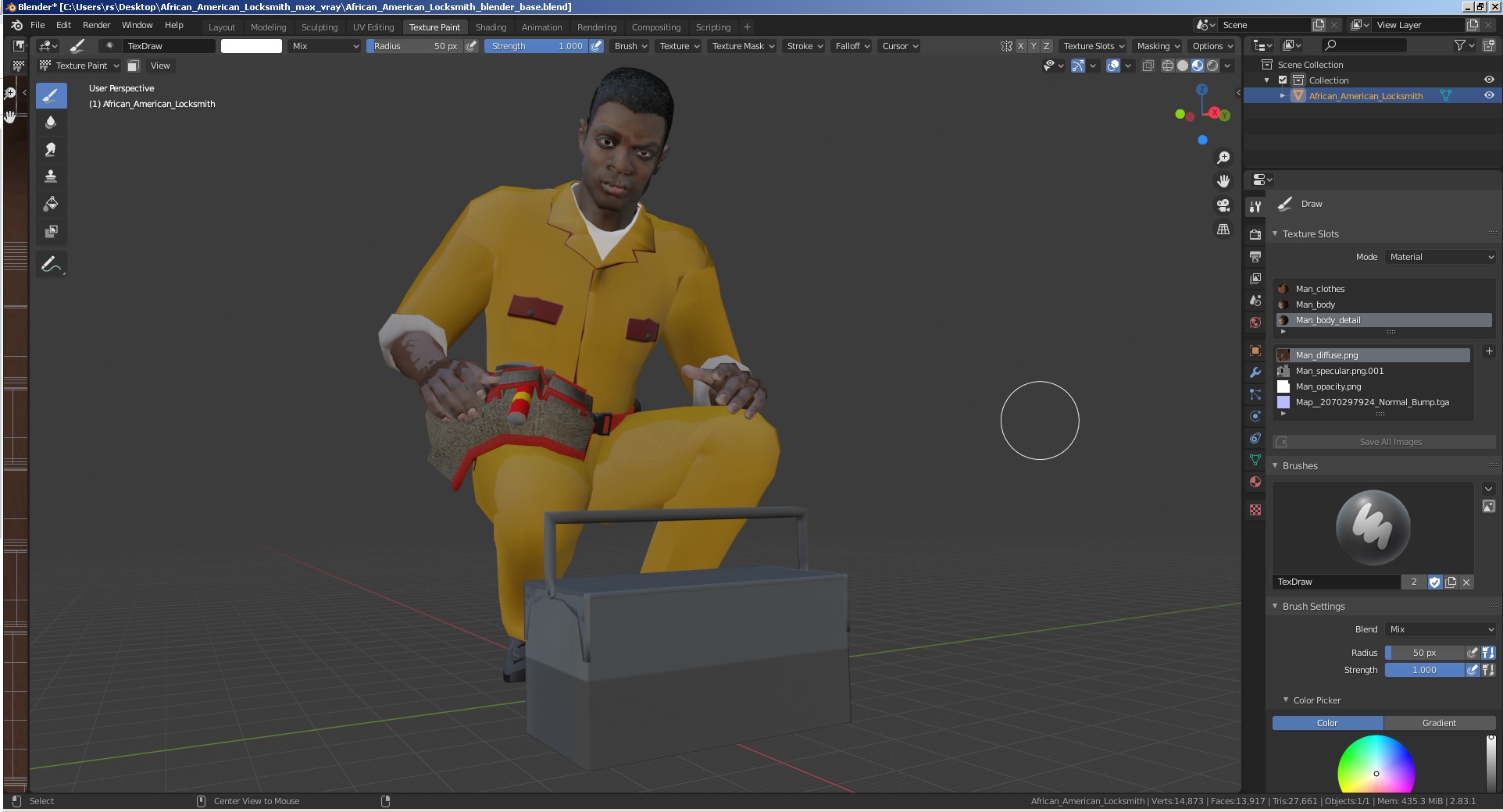This screenshot has height=812, width=1503.
Task: Click the viewport Zoom magnifier icon
Action: point(1223,158)
